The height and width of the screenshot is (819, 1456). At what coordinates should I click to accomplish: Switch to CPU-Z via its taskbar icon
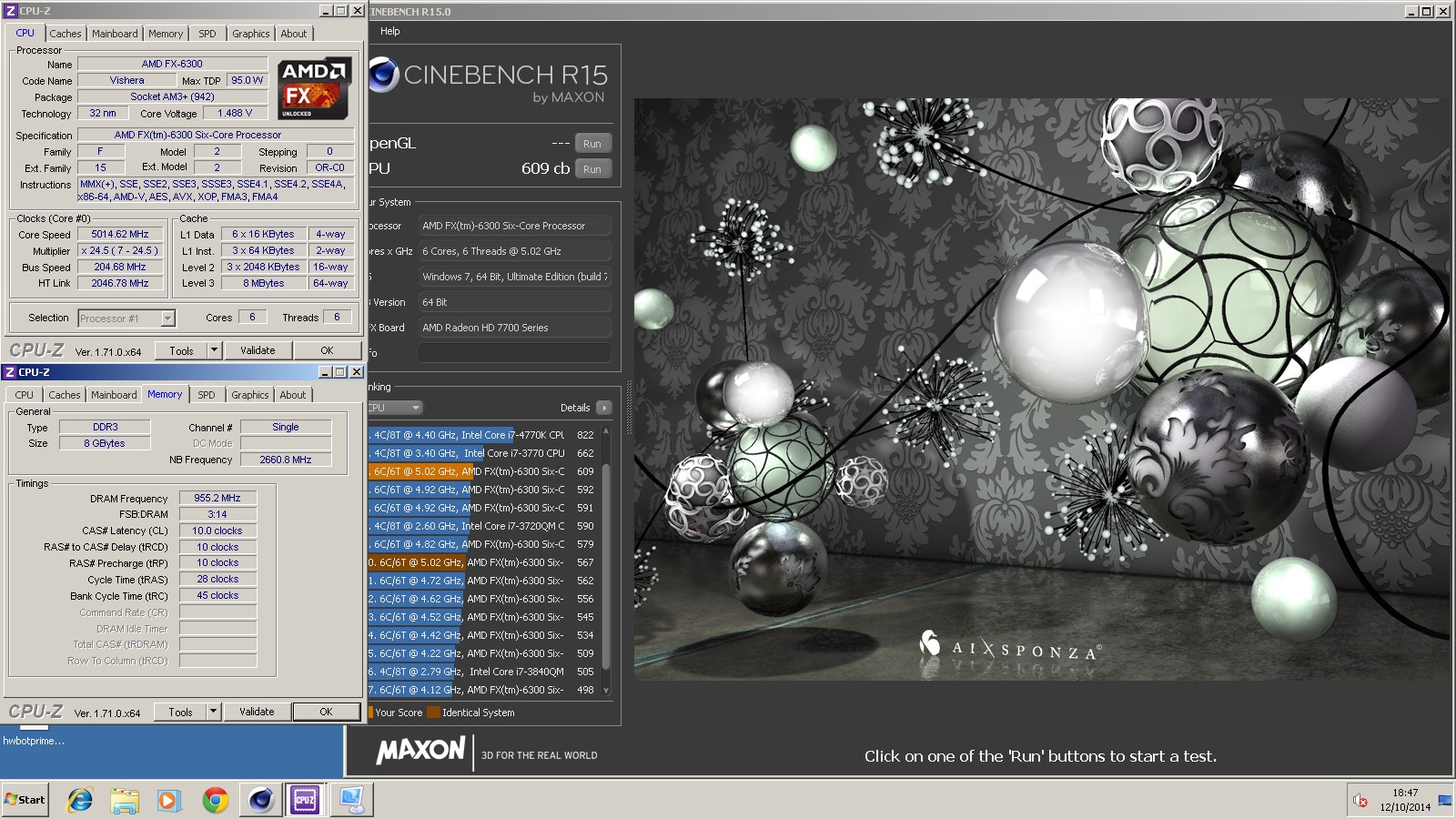coord(305,800)
